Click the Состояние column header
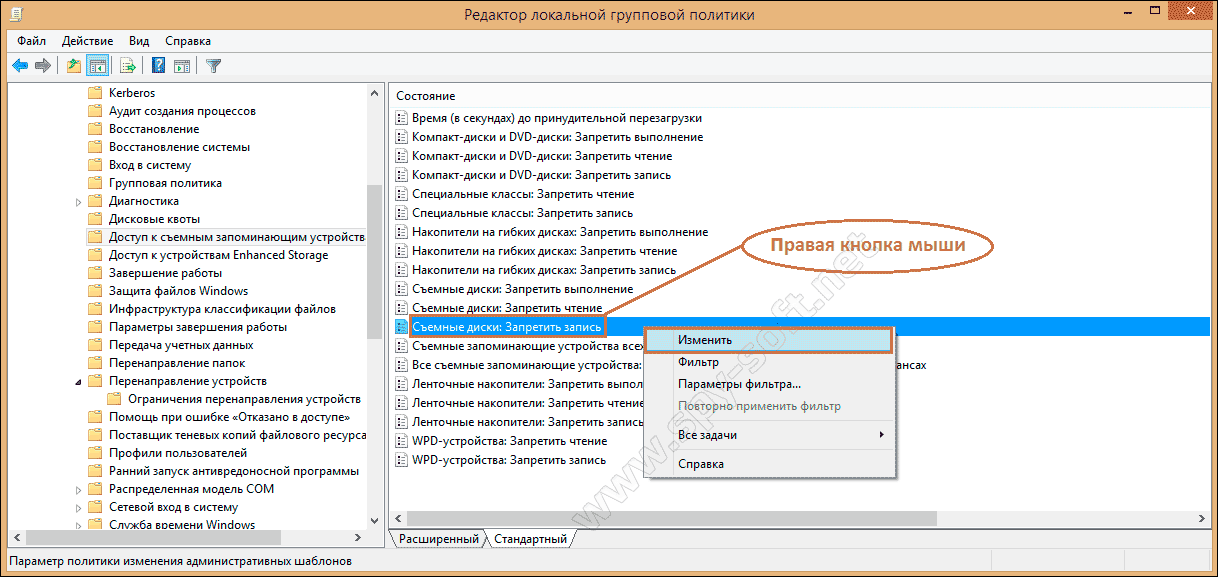The height and width of the screenshot is (577, 1218). point(426,96)
